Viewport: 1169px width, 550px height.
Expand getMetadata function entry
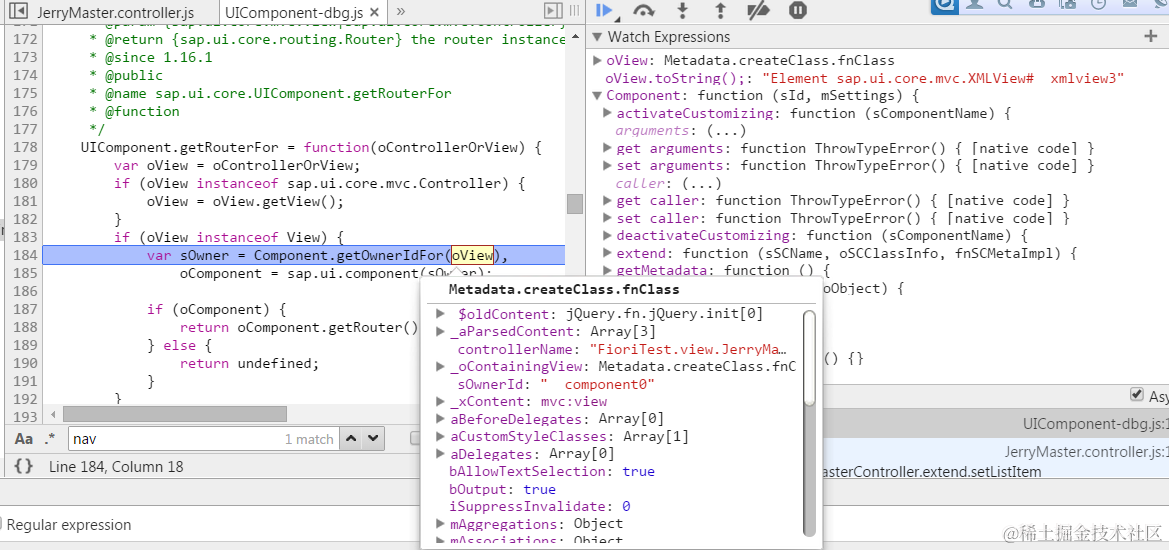pos(607,271)
